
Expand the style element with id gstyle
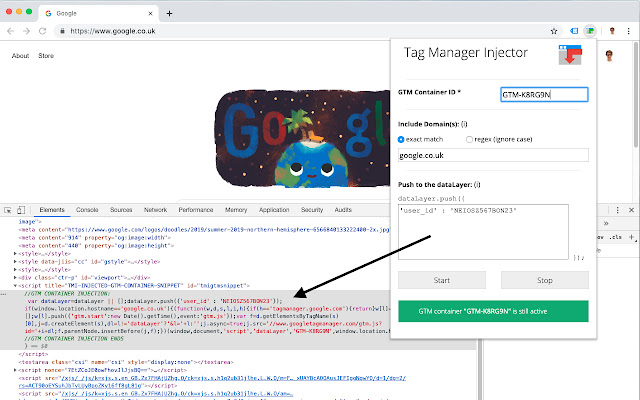click(x=16, y=259)
